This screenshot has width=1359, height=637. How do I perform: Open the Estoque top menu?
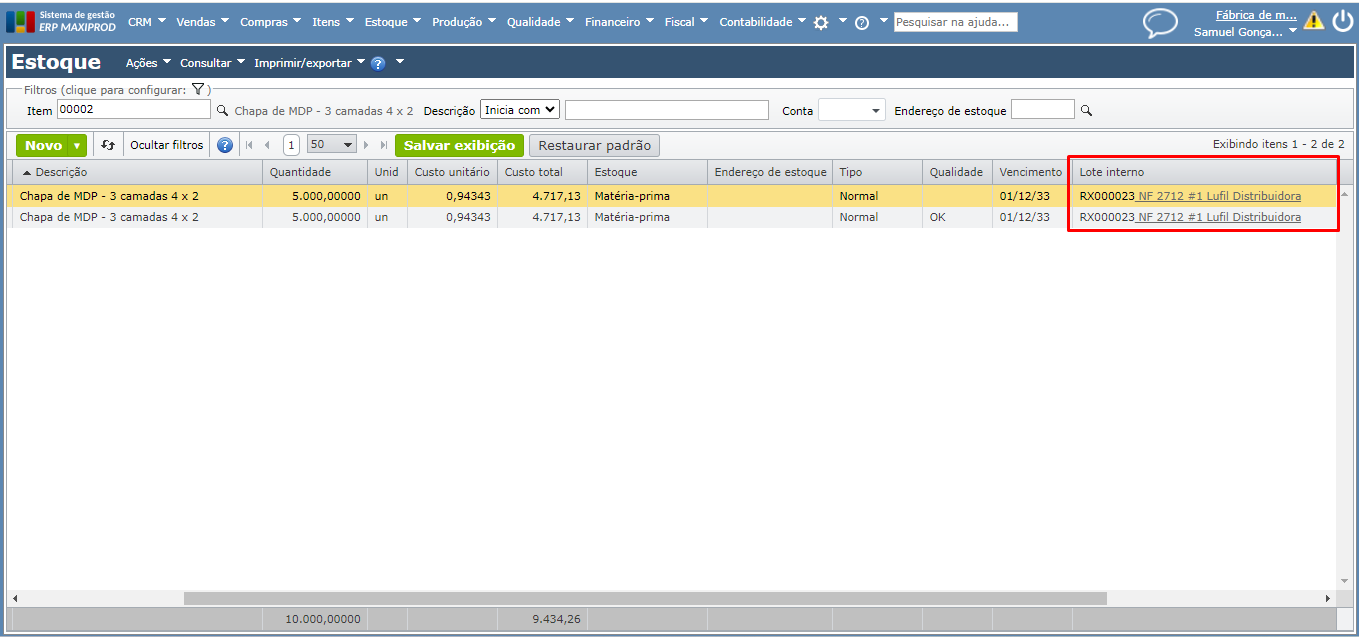click(392, 21)
